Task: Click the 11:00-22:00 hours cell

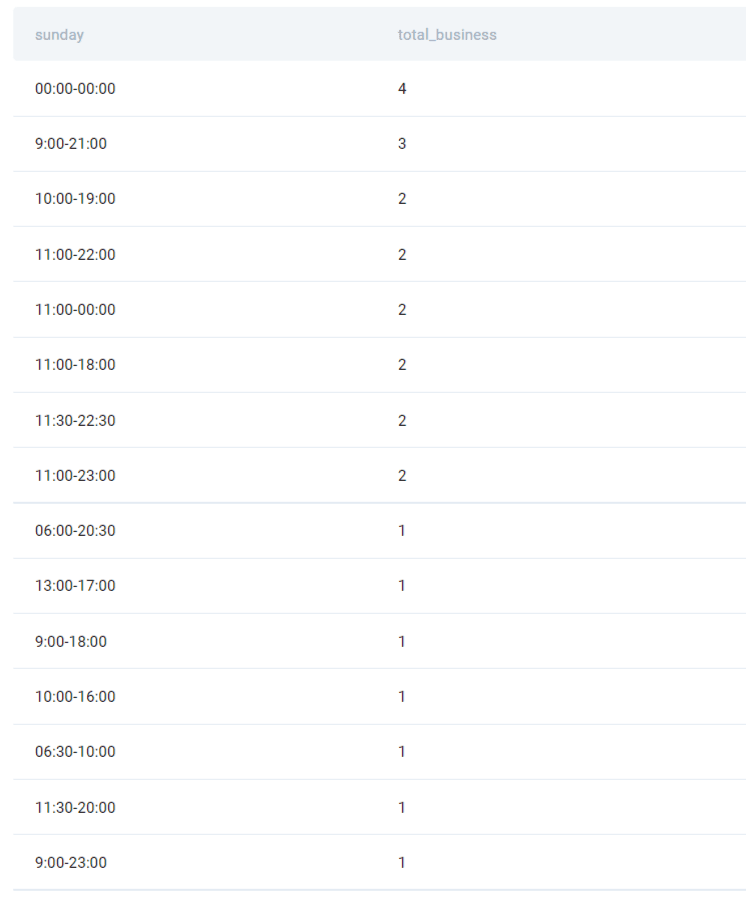Action: click(75, 255)
